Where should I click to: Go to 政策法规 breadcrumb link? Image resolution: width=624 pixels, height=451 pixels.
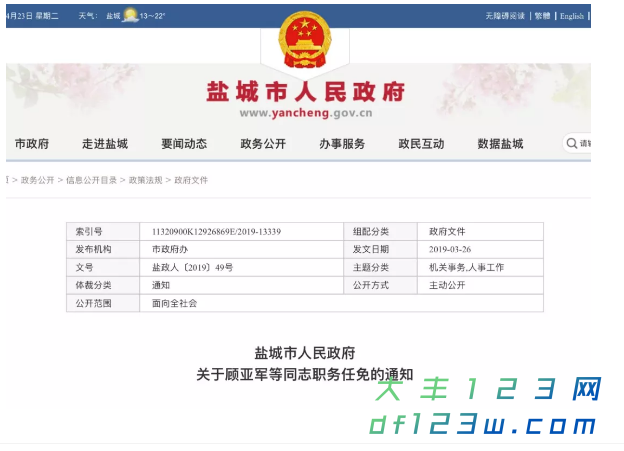coord(146,180)
